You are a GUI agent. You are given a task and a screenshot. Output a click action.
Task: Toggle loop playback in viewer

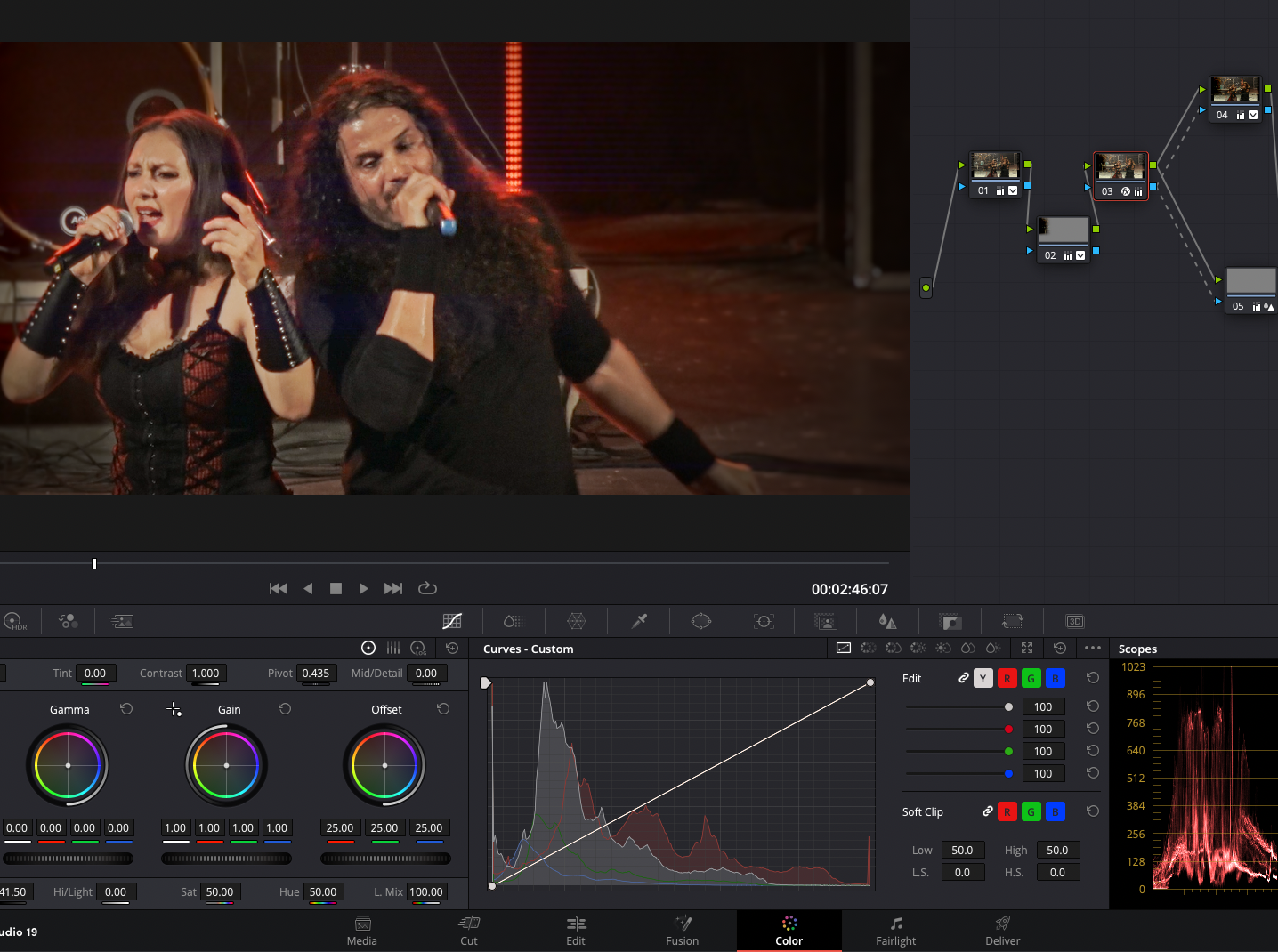427,588
